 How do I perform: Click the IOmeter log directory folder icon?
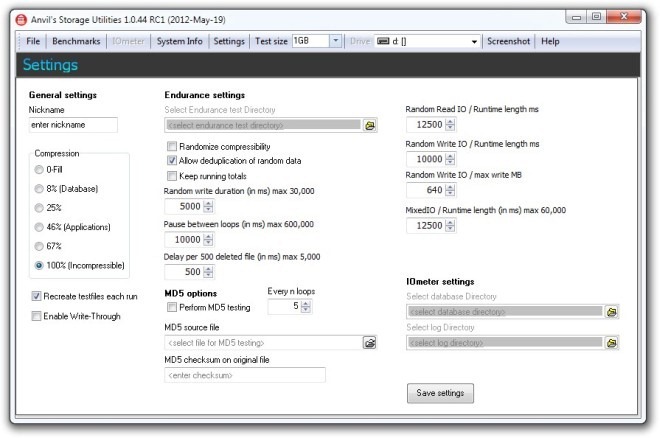coord(612,343)
